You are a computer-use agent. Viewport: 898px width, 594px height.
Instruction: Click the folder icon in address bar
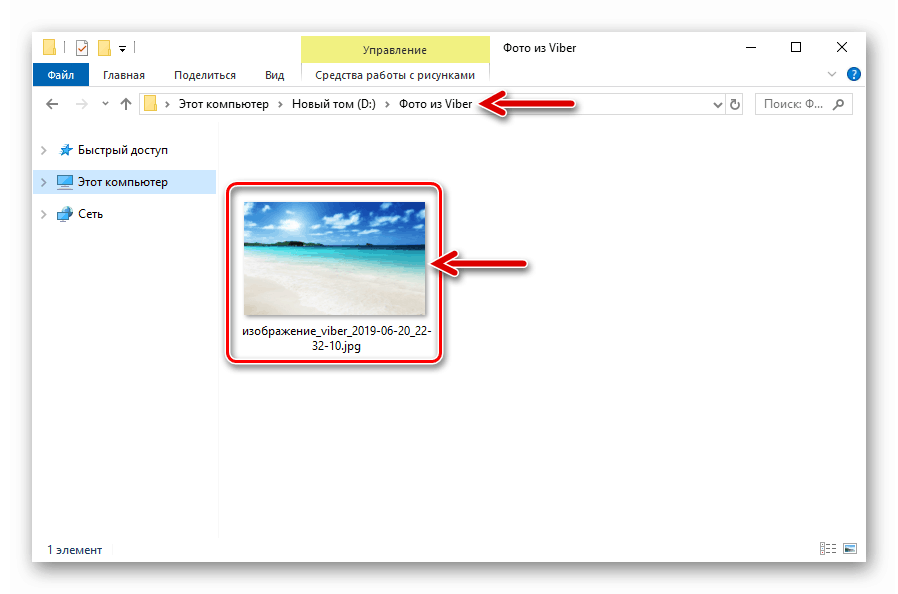click(x=151, y=104)
